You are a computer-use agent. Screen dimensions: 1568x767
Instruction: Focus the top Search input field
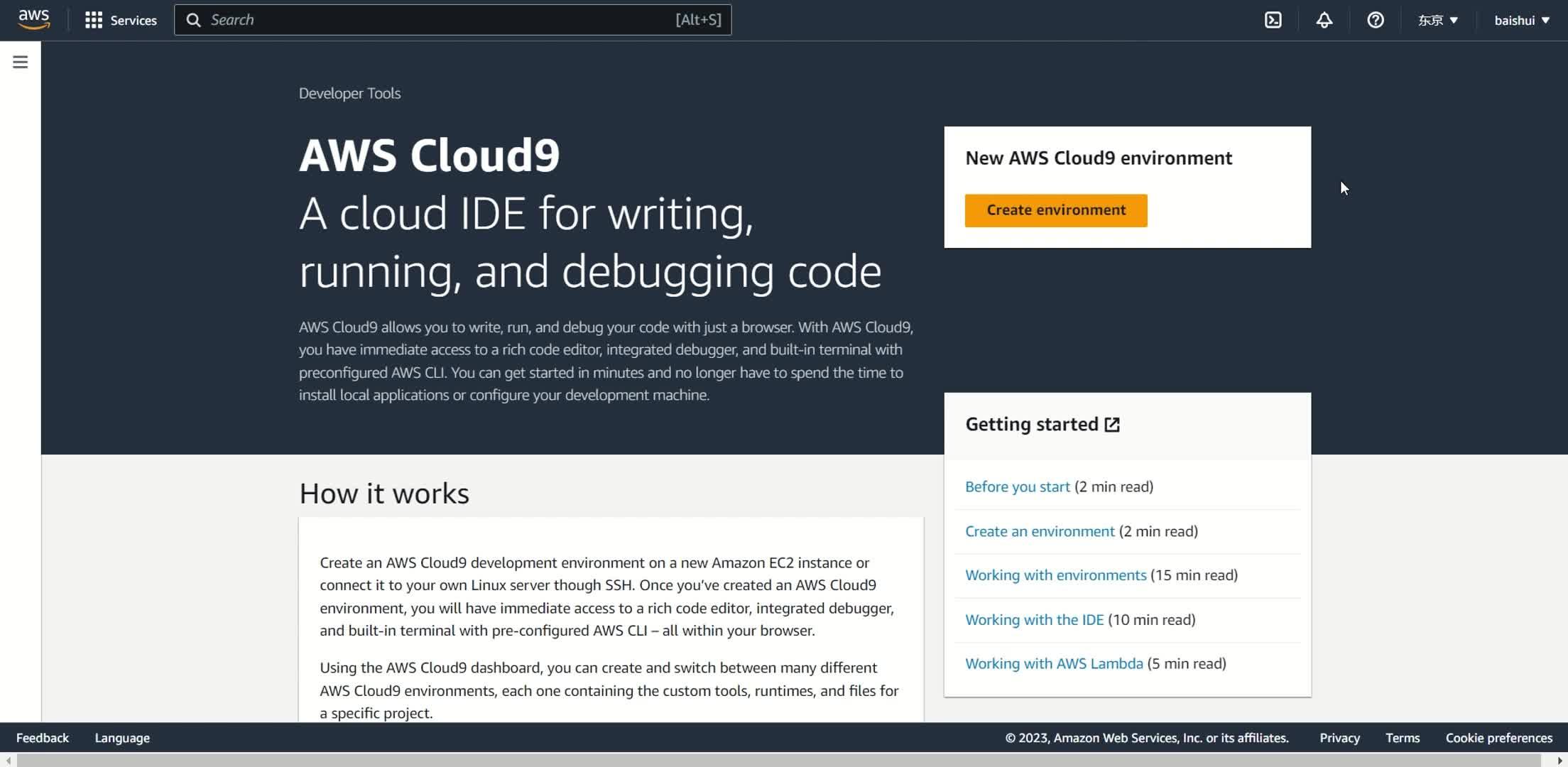click(x=440, y=20)
